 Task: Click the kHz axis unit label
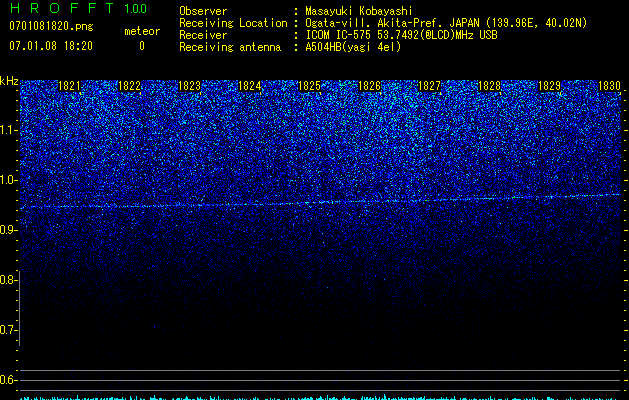[9, 81]
